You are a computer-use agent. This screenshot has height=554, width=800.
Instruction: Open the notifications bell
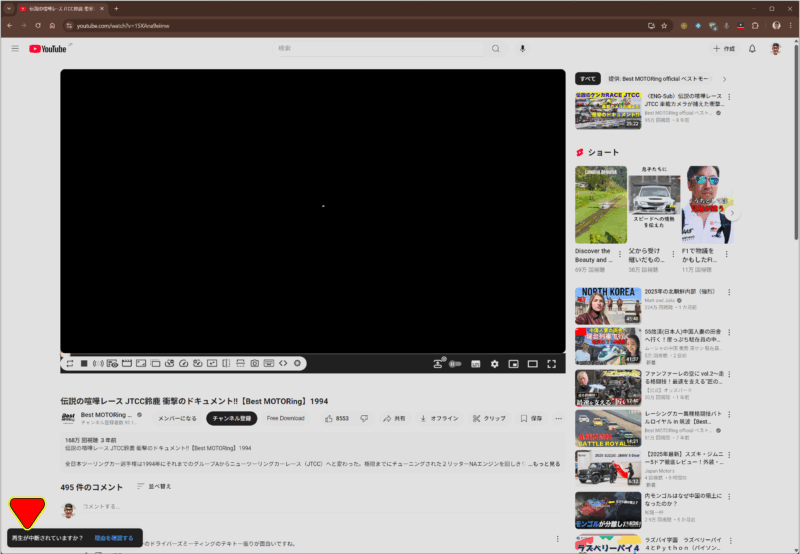click(752, 48)
